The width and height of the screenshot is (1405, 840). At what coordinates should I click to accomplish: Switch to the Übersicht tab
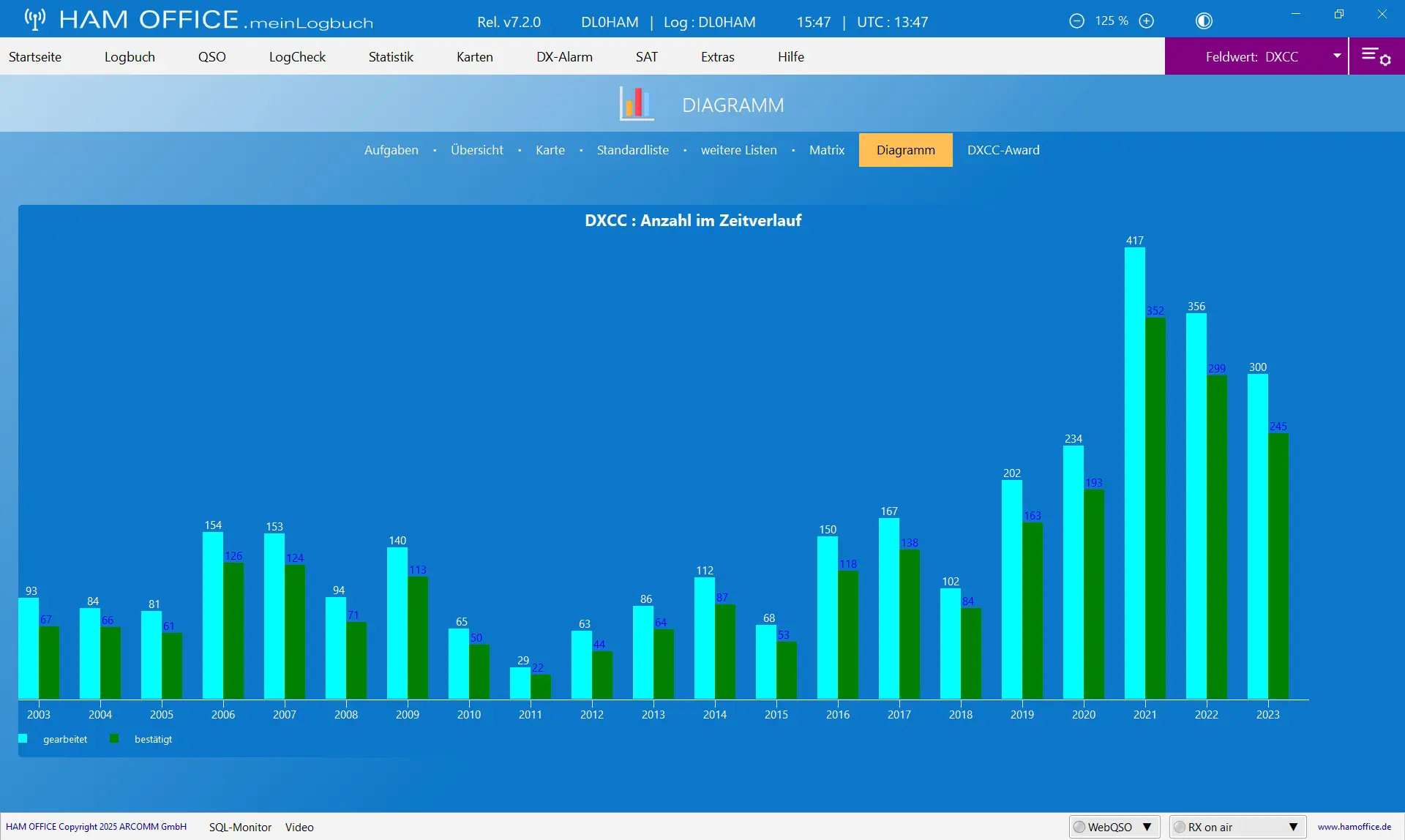tap(477, 150)
